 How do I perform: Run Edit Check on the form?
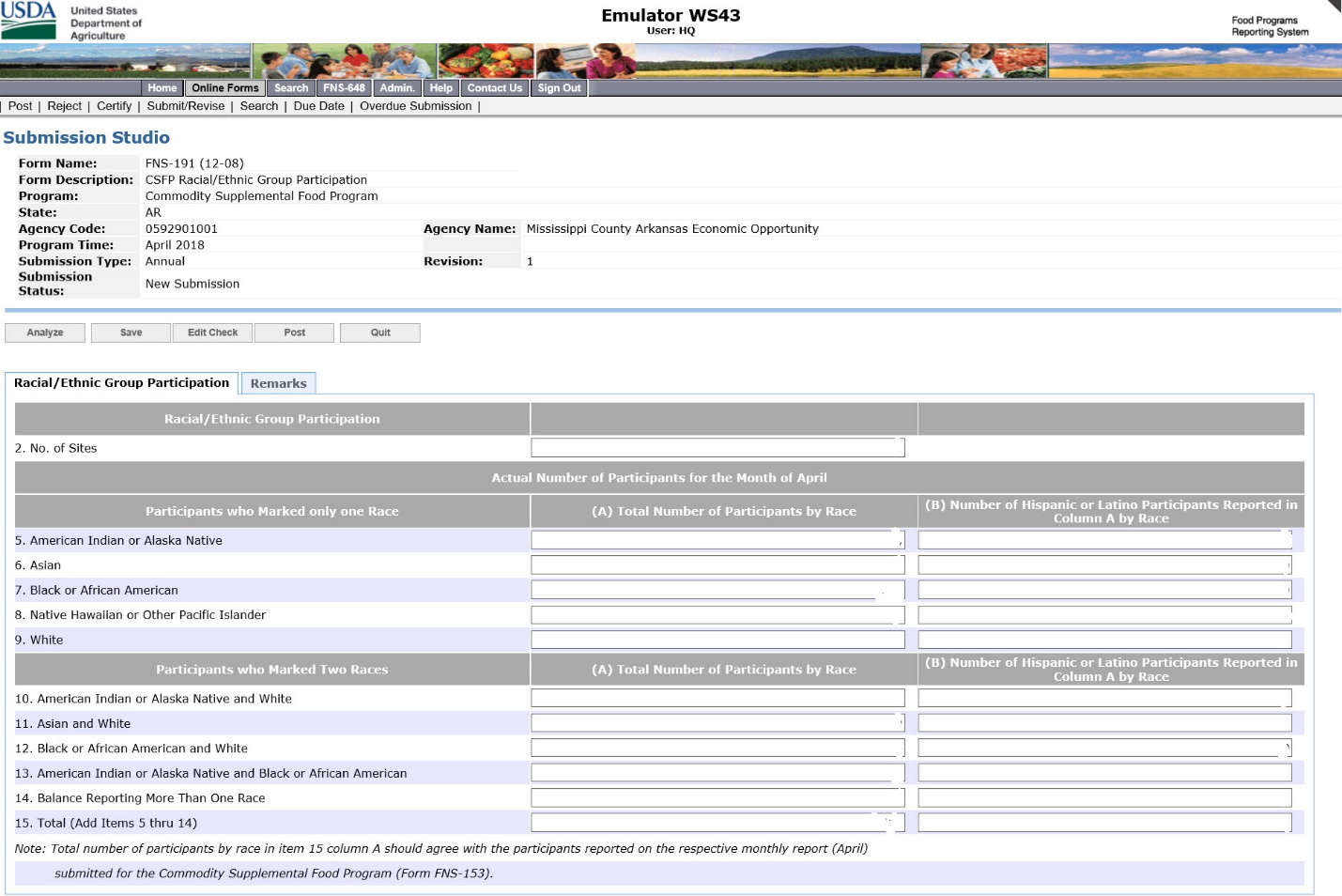pos(212,332)
